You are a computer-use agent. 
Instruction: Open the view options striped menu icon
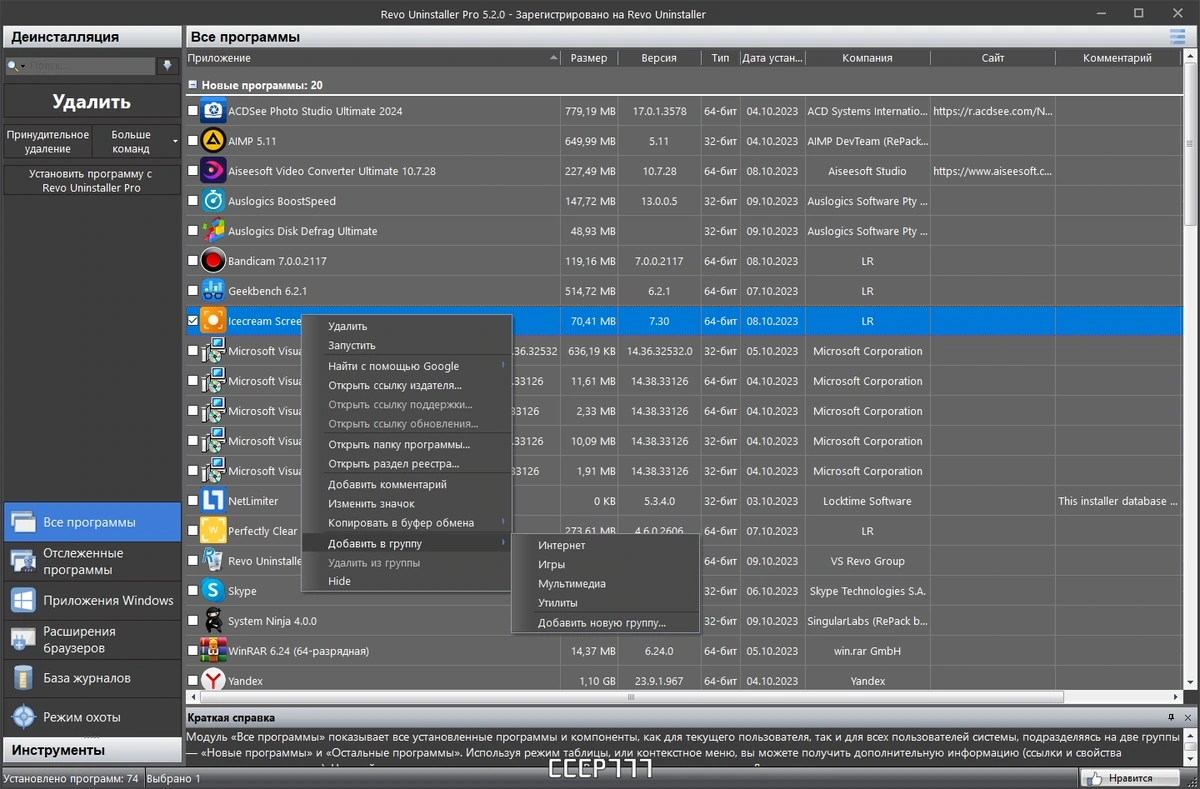point(1177,37)
